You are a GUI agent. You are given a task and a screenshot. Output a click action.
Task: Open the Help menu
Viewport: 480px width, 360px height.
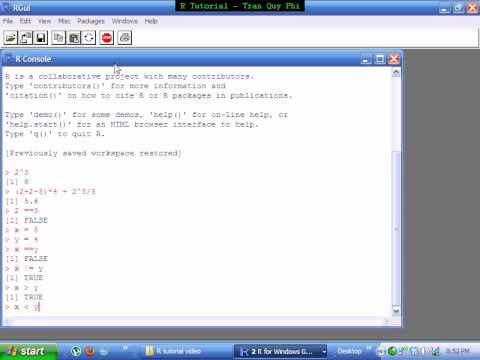151,21
